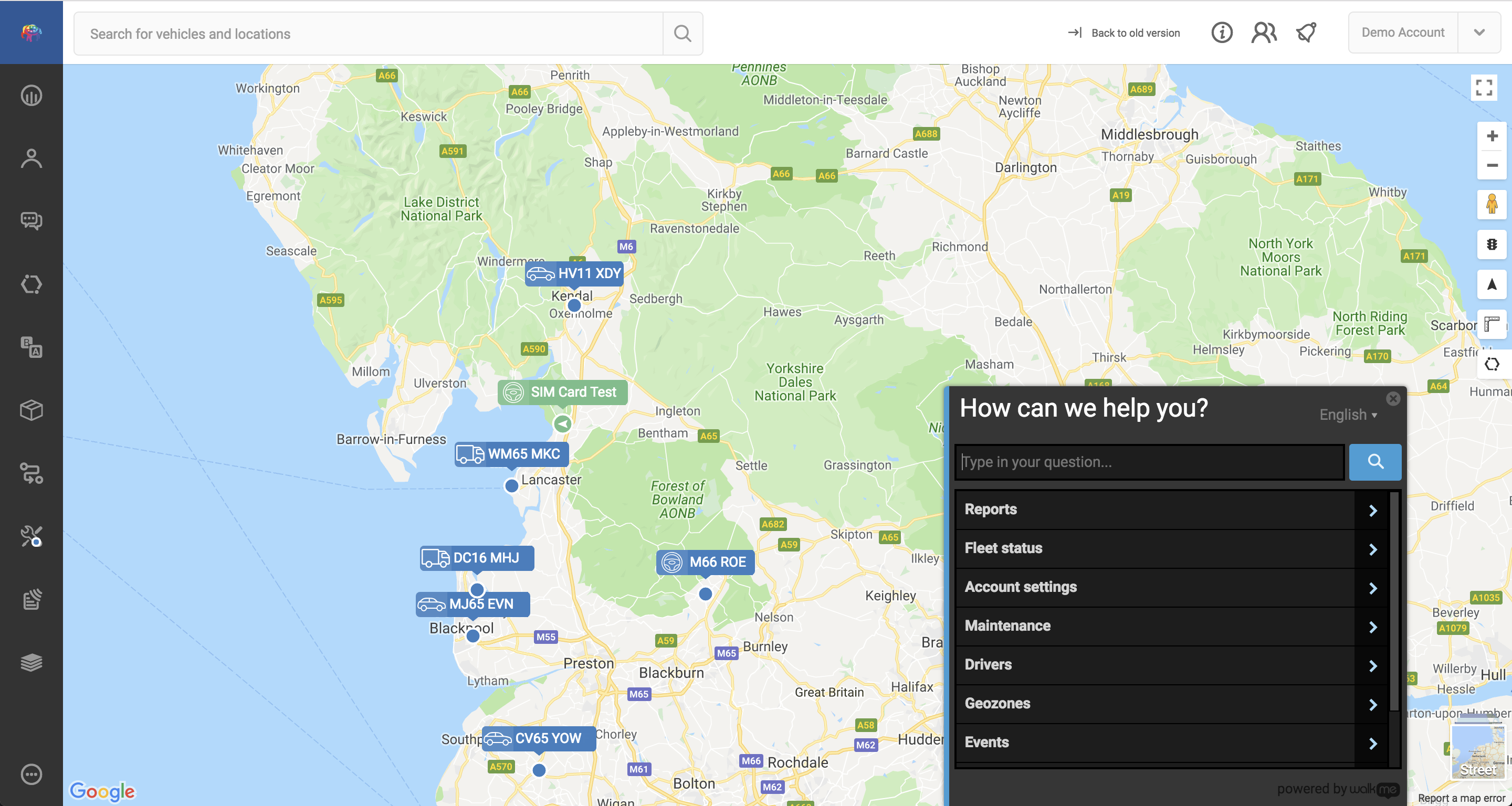Click the help panel vertical scrollbar
Screen dimensions: 1512x806
[x=1394, y=601]
